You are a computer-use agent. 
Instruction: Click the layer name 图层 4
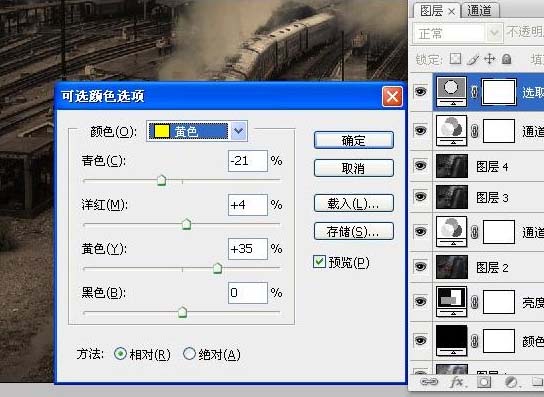(x=492, y=167)
